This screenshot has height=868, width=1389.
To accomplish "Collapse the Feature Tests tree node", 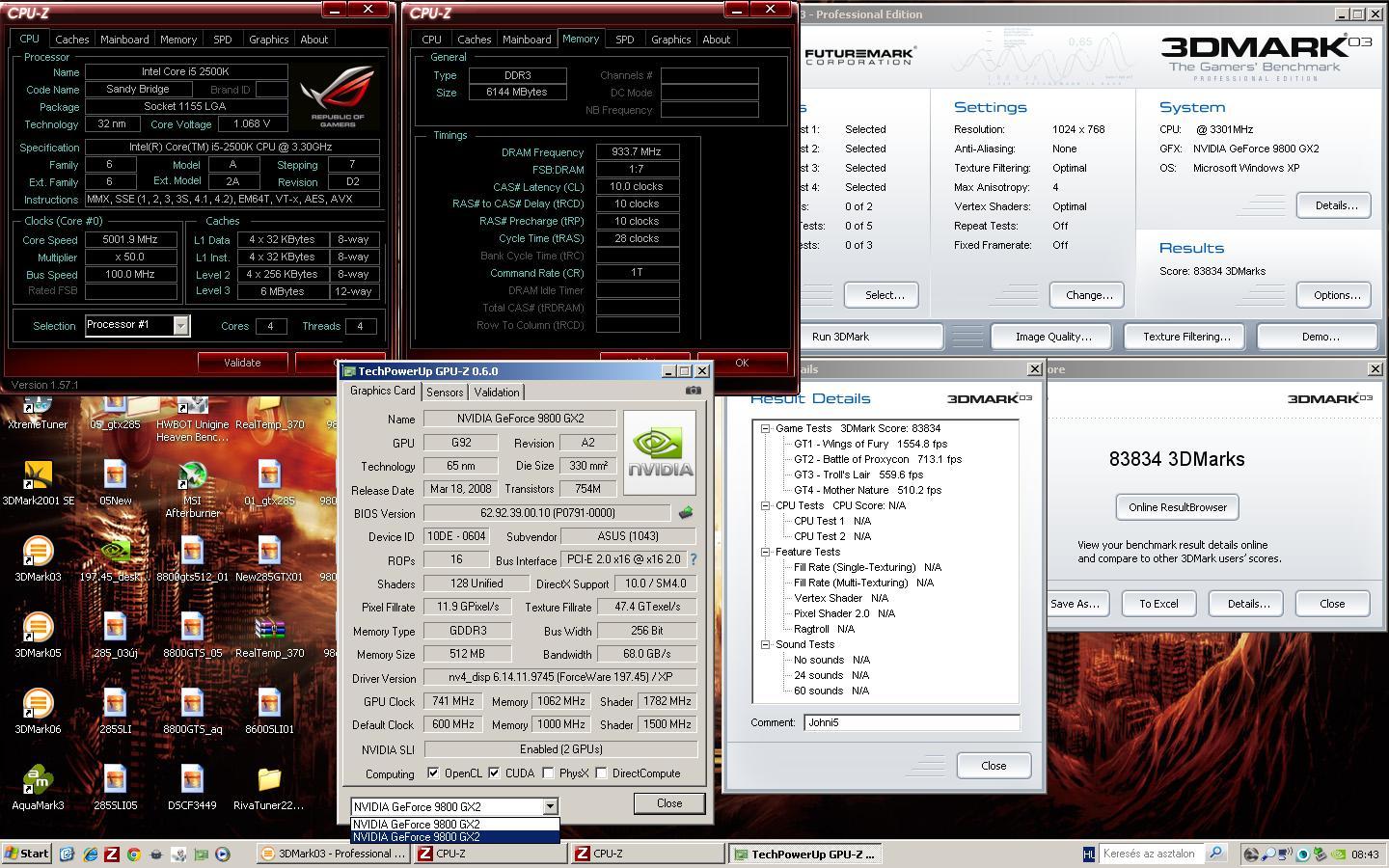I will [x=765, y=552].
